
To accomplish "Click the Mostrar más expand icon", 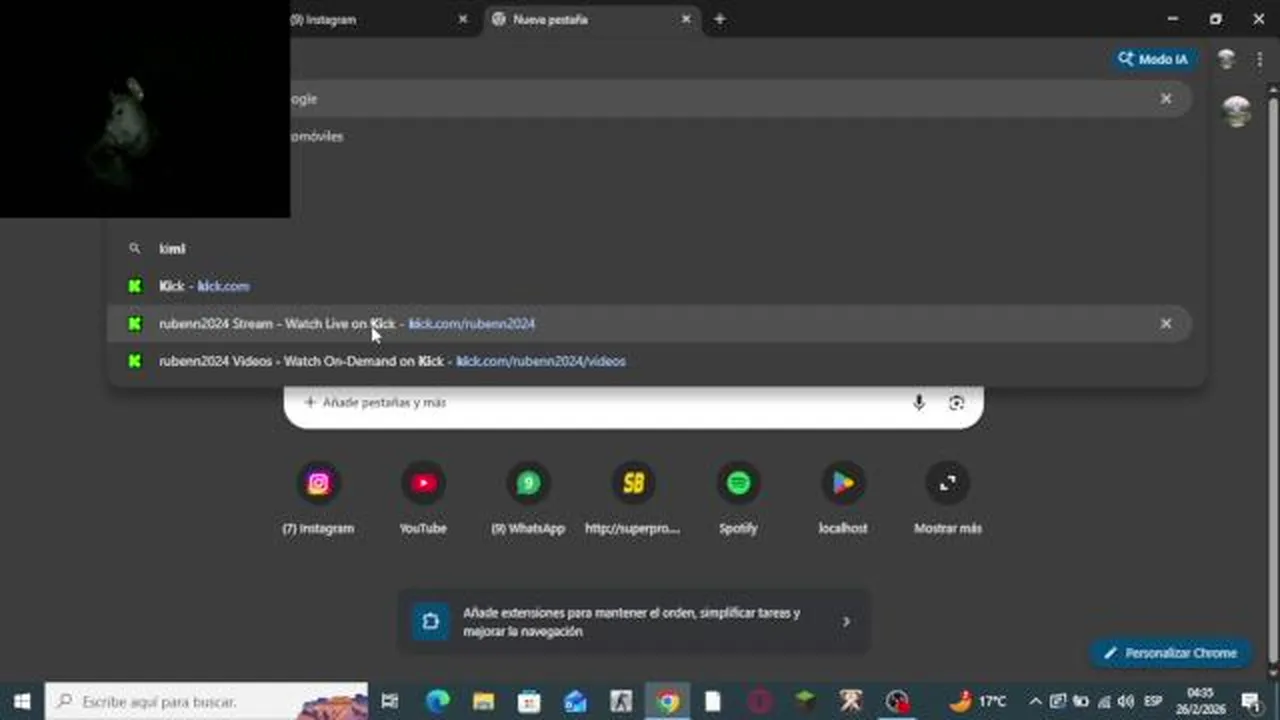I will pos(948,484).
